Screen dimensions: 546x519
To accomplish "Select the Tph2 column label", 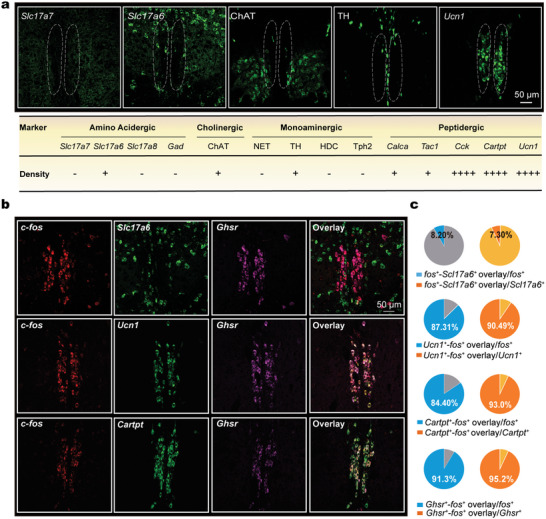I will pos(362,146).
